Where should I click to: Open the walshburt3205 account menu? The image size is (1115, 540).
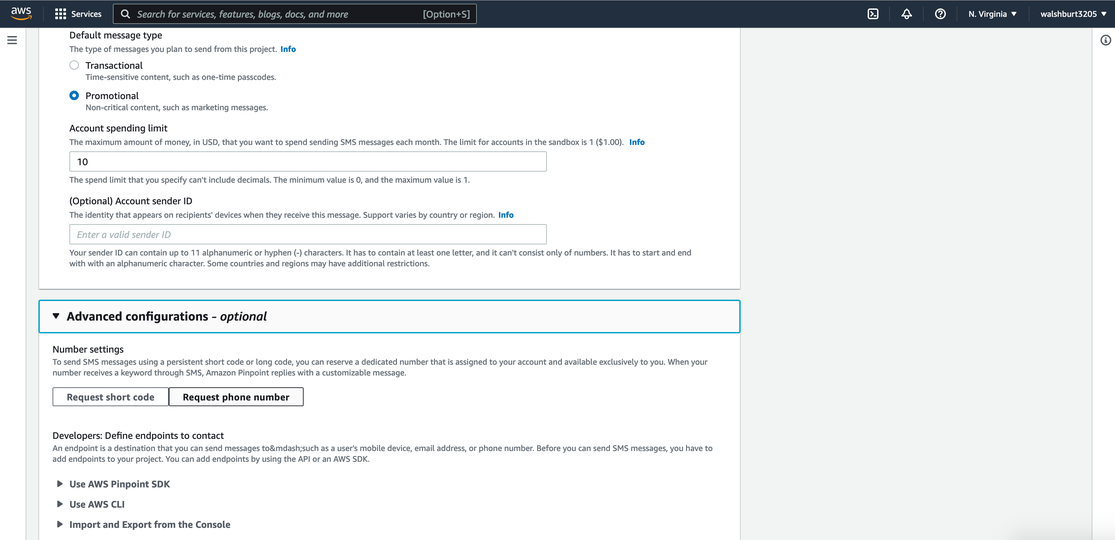pyautogui.click(x=1072, y=14)
